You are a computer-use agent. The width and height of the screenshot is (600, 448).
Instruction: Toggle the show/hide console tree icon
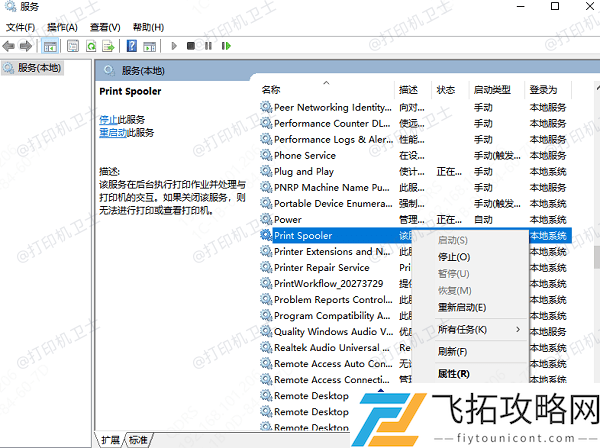click(50, 46)
